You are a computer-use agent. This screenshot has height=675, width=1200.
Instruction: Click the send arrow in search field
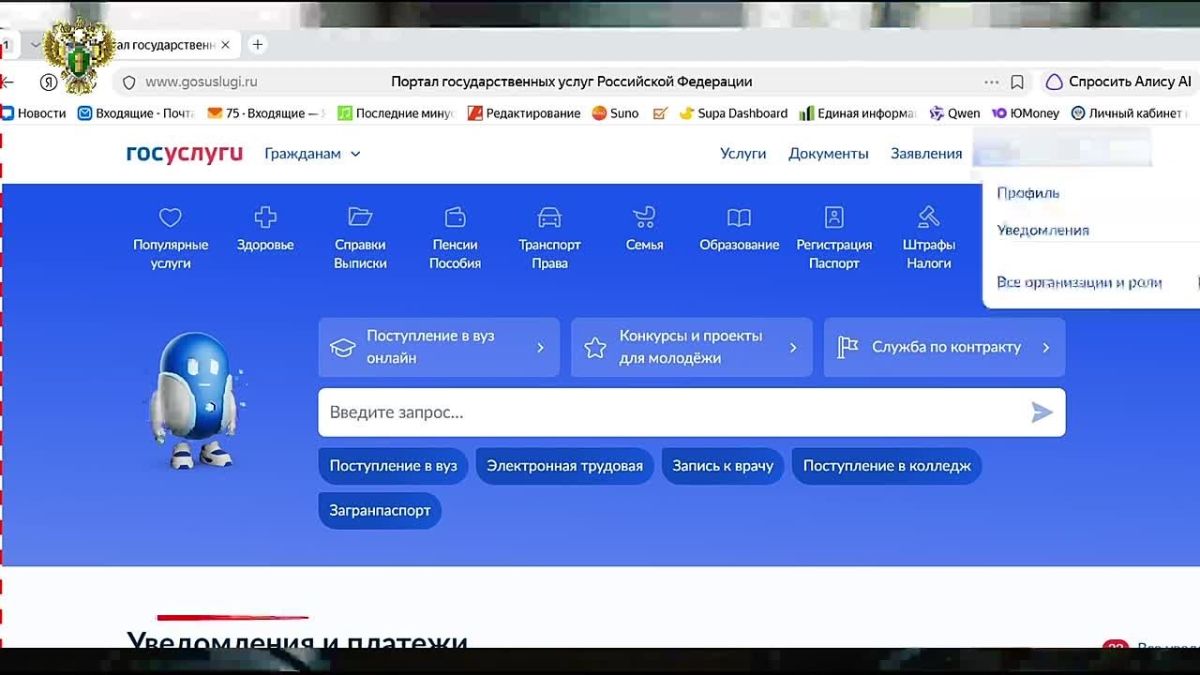pyautogui.click(x=1042, y=412)
